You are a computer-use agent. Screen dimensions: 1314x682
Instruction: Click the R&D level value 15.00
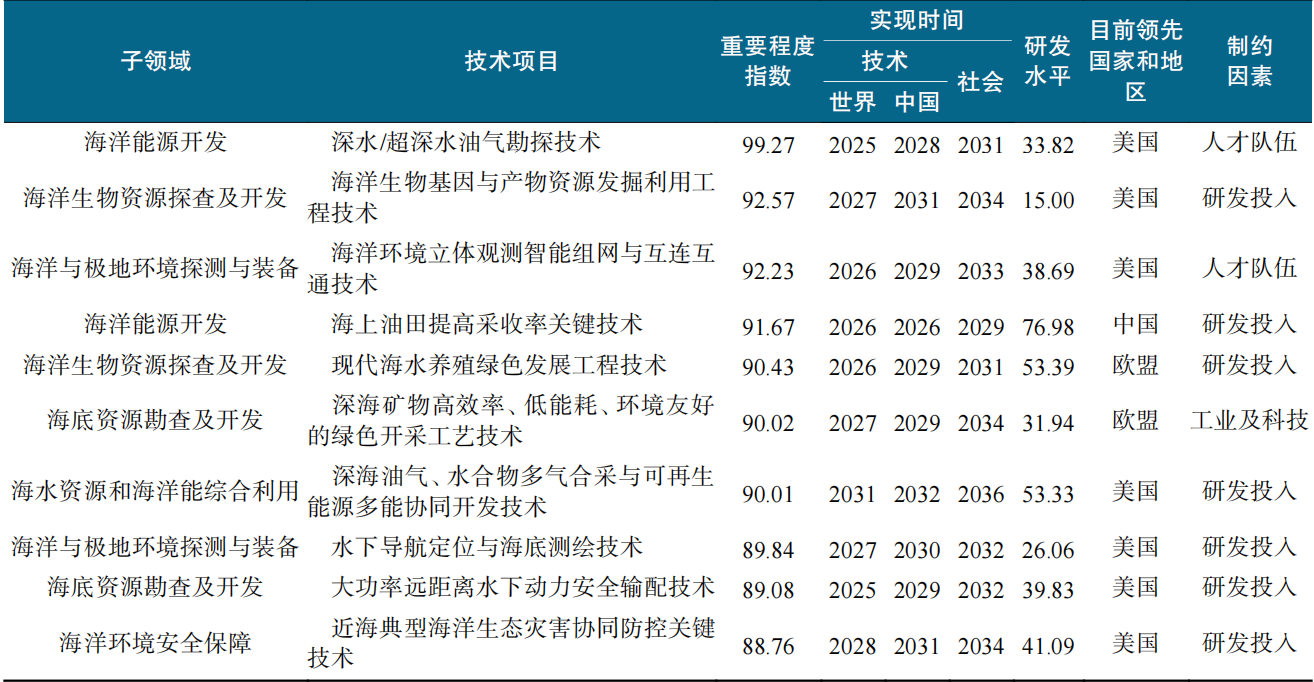click(1048, 200)
